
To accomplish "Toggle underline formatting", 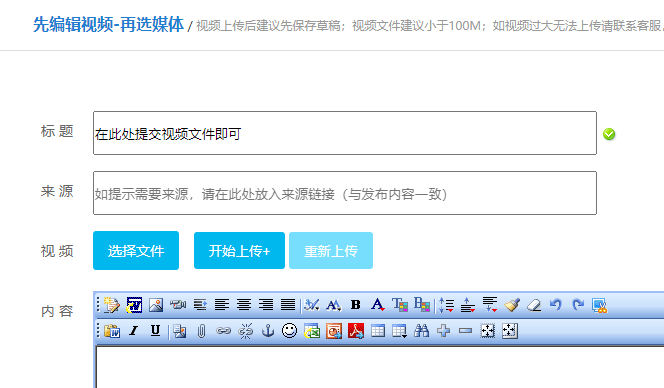I will (155, 331).
